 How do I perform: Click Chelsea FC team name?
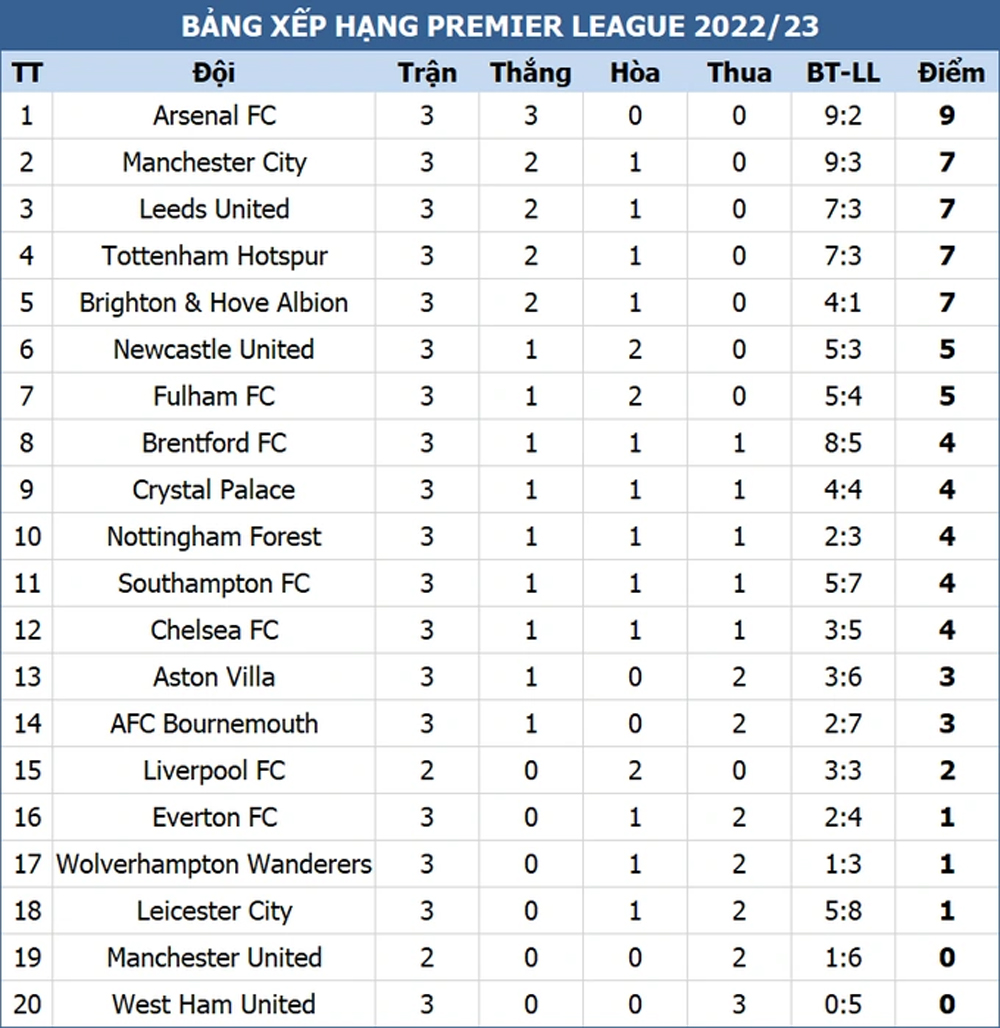[214, 630]
